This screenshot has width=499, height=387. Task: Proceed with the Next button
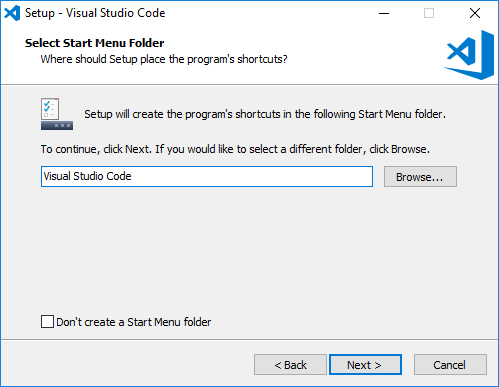tap(365, 365)
